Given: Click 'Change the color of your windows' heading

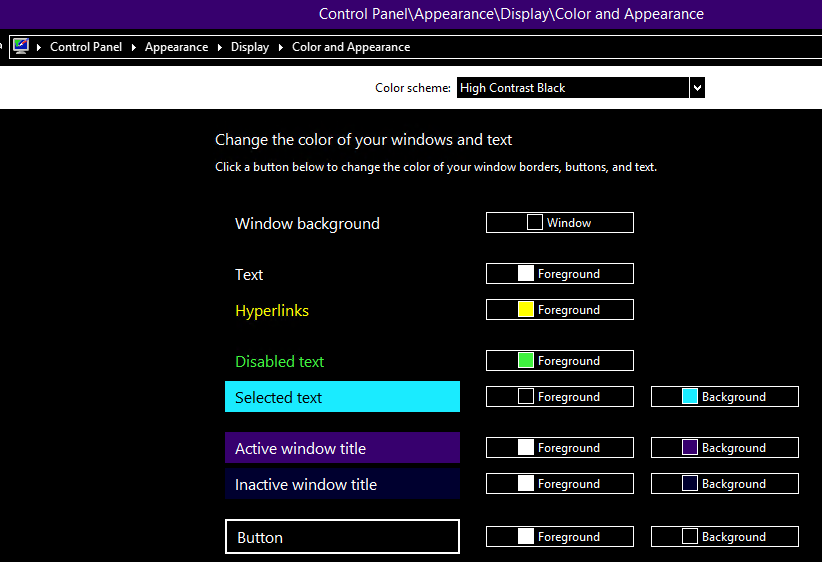Looking at the screenshot, I should (x=363, y=139).
